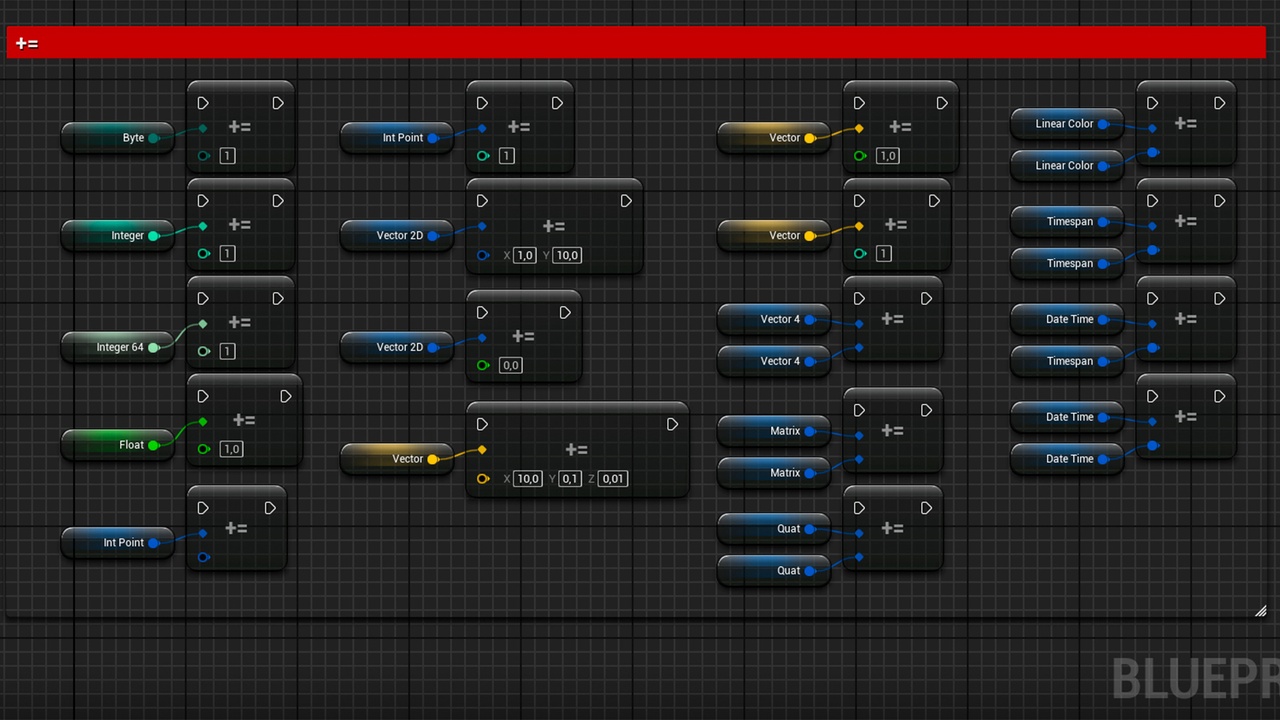Select Timespan variable sharing a node with Date Time

1068,361
